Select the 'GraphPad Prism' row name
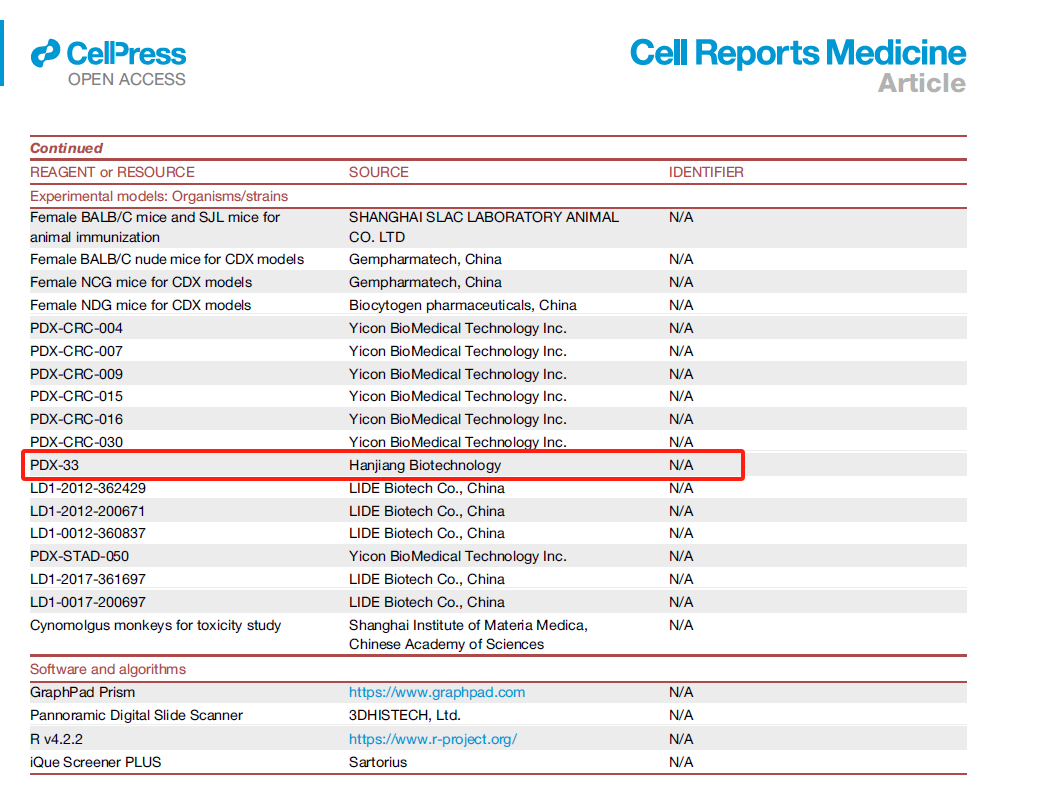The image size is (1040, 797). click(82, 692)
